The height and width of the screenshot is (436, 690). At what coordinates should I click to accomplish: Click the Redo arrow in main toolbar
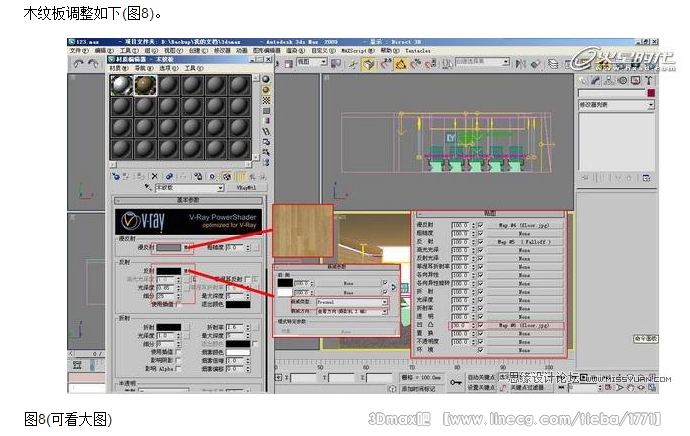93,64
